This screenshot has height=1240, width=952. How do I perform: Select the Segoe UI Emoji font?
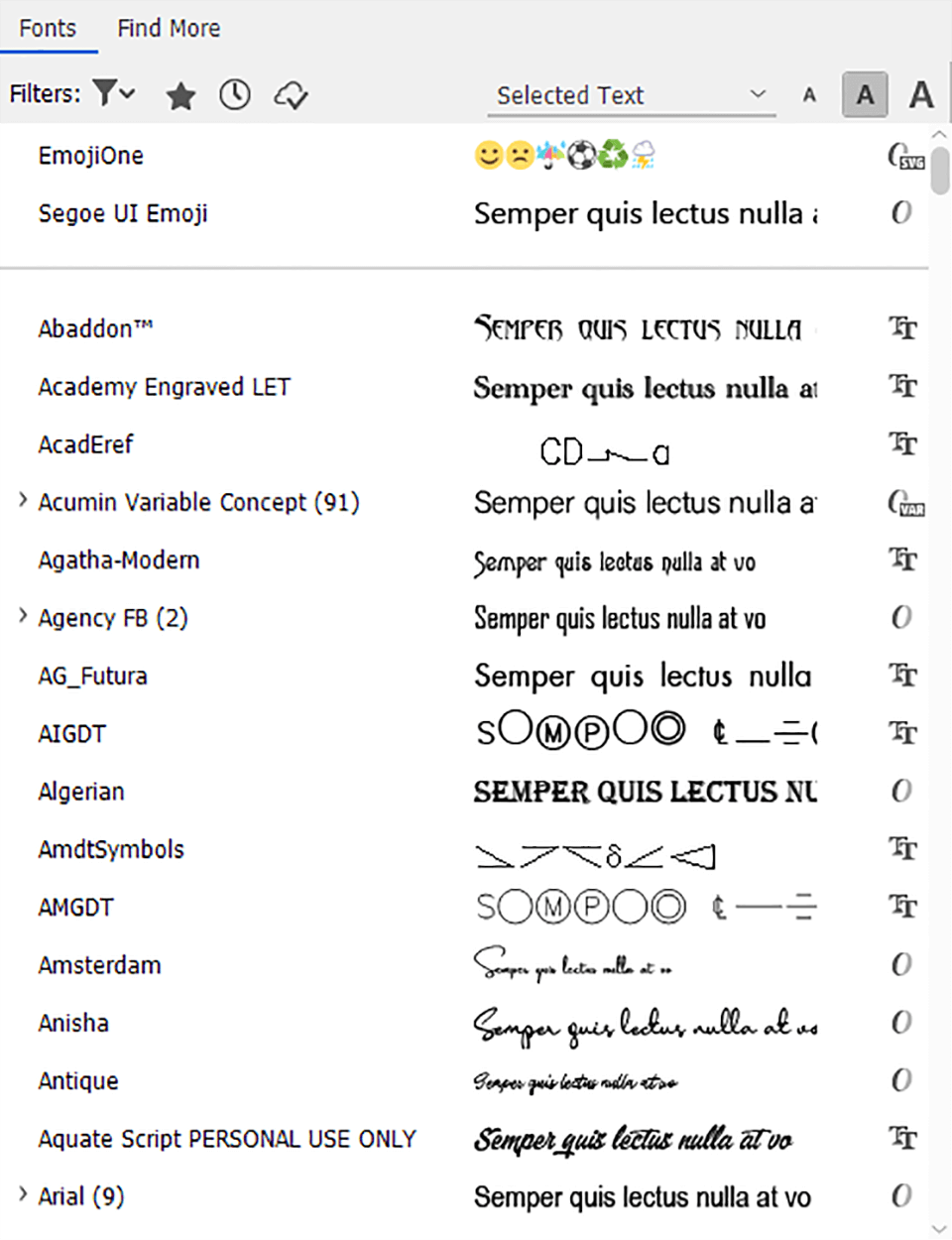click(x=123, y=212)
